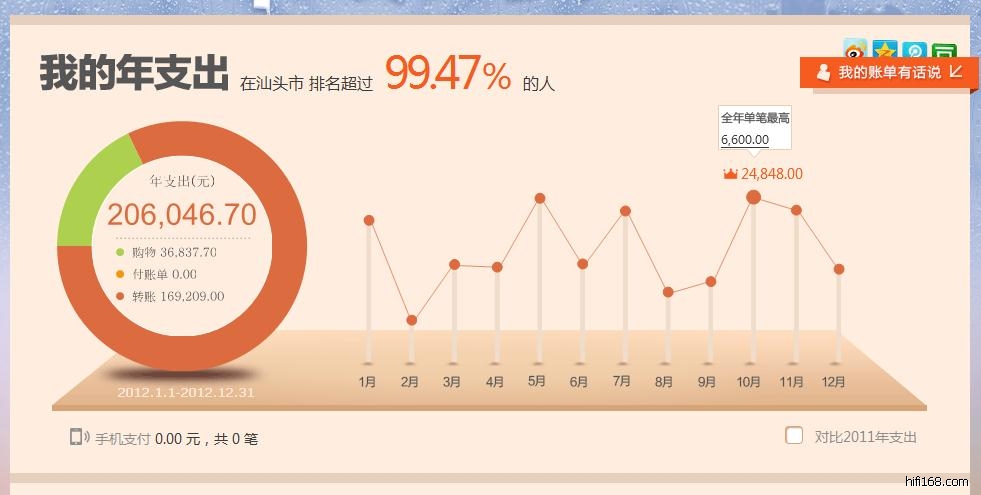
Task: Click the 7月 month label
Action: 621,382
